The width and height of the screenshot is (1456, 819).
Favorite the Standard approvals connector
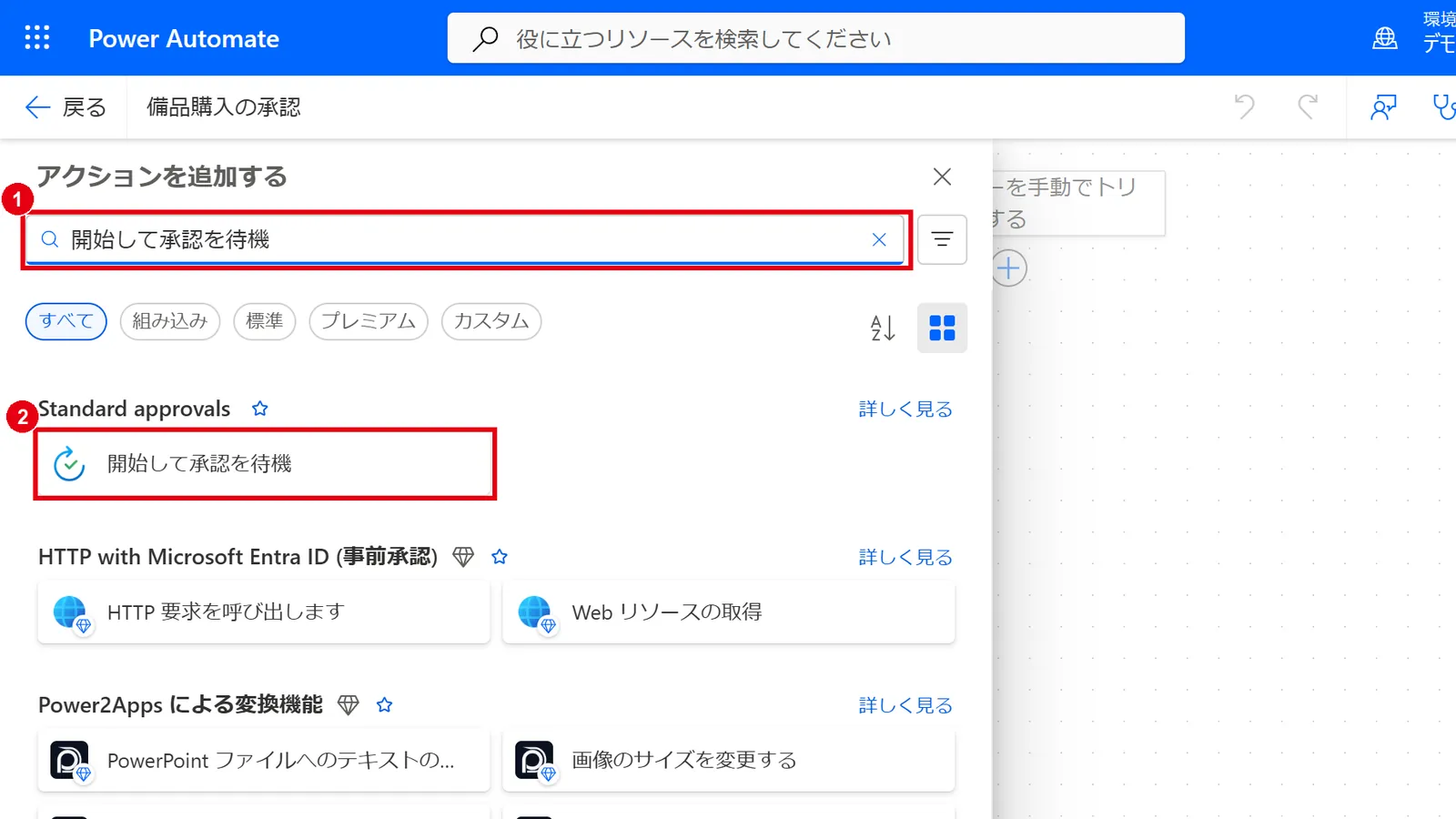(260, 409)
